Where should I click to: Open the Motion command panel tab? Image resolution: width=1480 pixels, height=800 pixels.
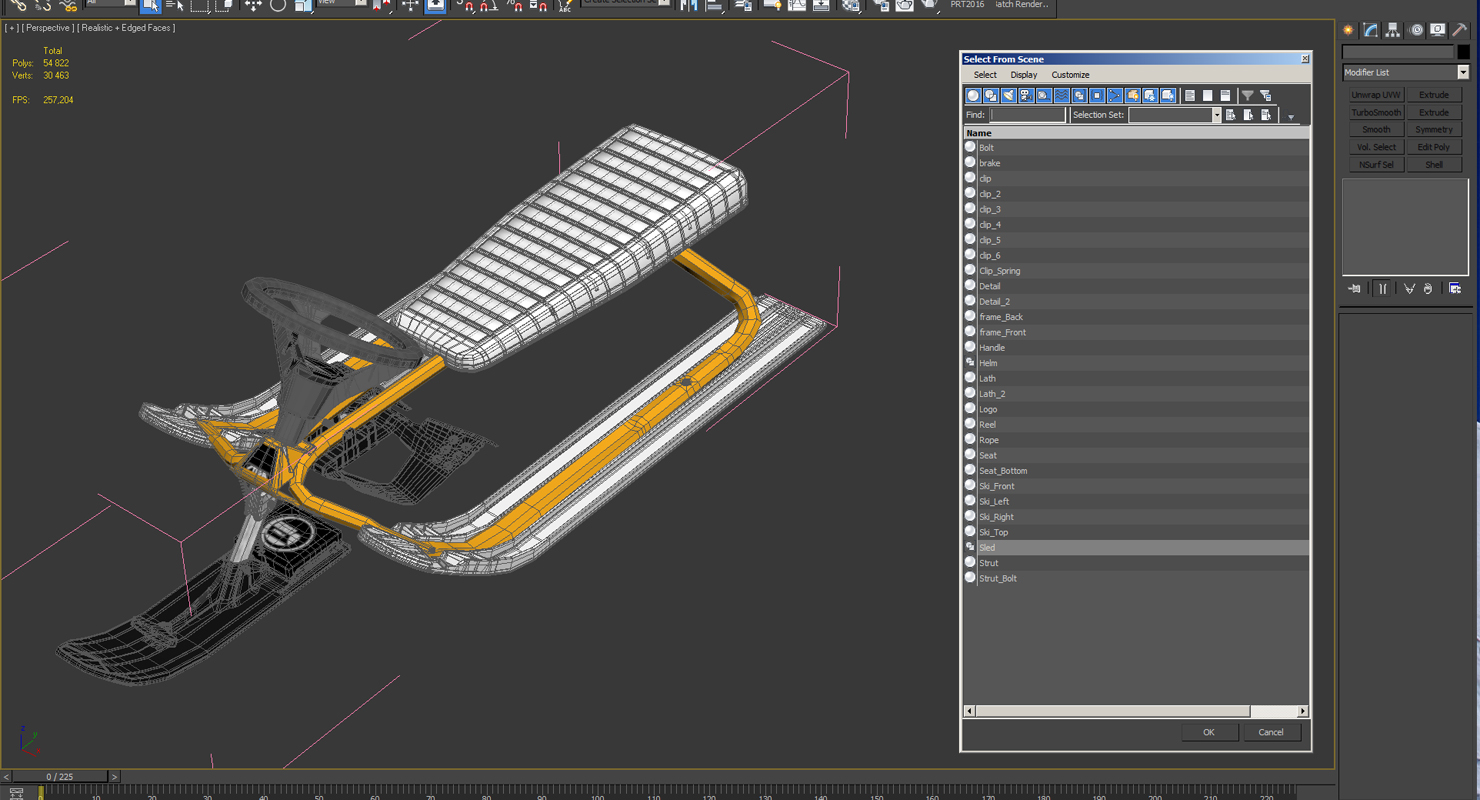pyautogui.click(x=1416, y=30)
